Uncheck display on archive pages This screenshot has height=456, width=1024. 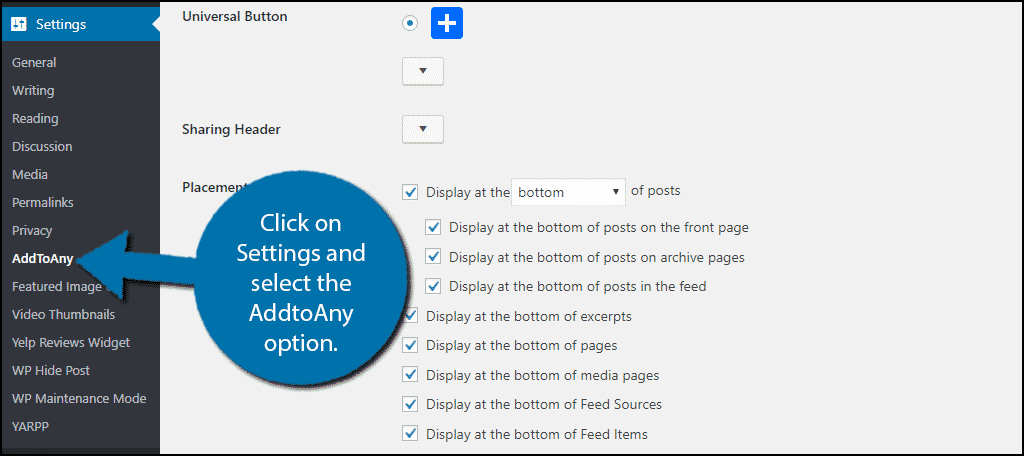(x=433, y=257)
